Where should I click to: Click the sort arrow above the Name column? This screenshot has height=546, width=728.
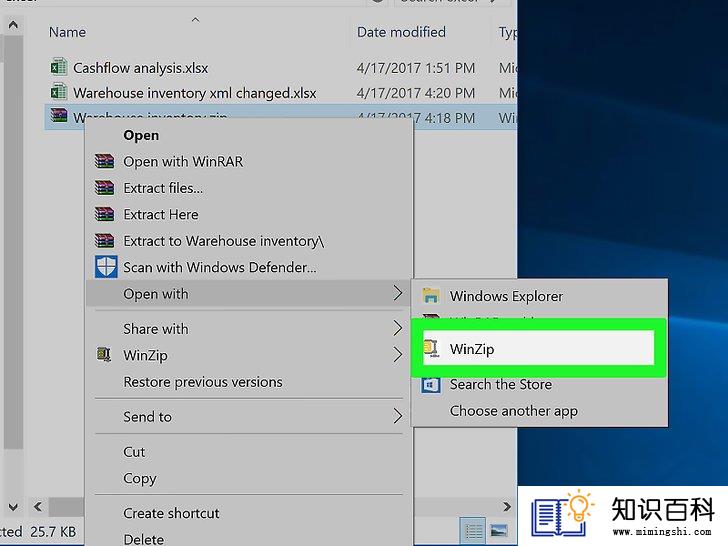[x=195, y=20]
